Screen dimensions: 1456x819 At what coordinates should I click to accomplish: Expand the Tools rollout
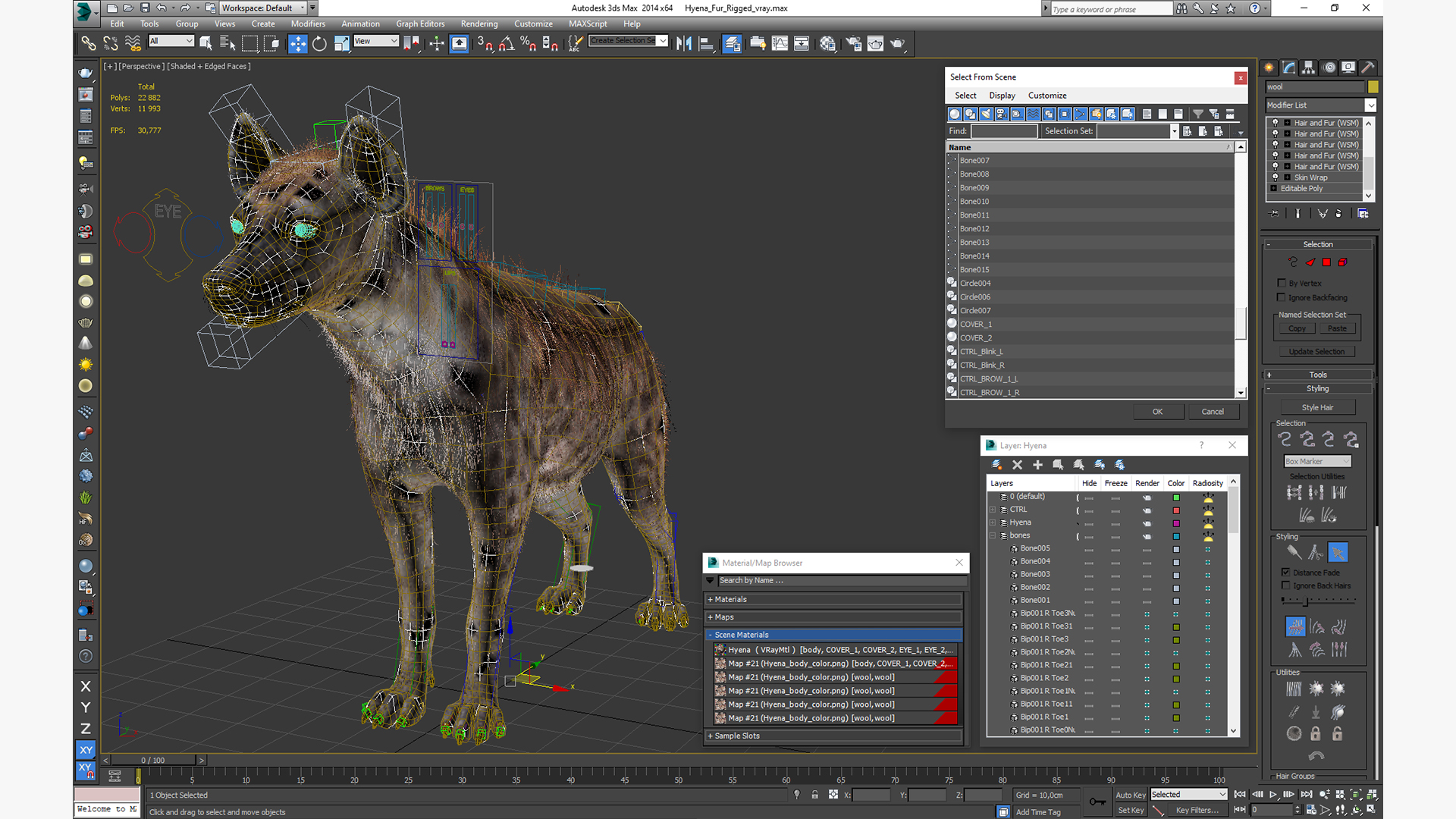(1318, 375)
